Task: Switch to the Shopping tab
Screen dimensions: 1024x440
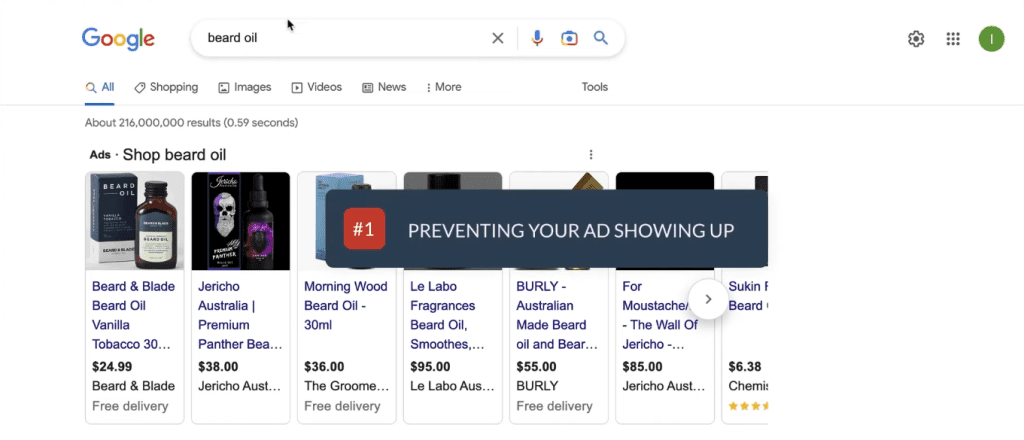Action: tap(166, 87)
